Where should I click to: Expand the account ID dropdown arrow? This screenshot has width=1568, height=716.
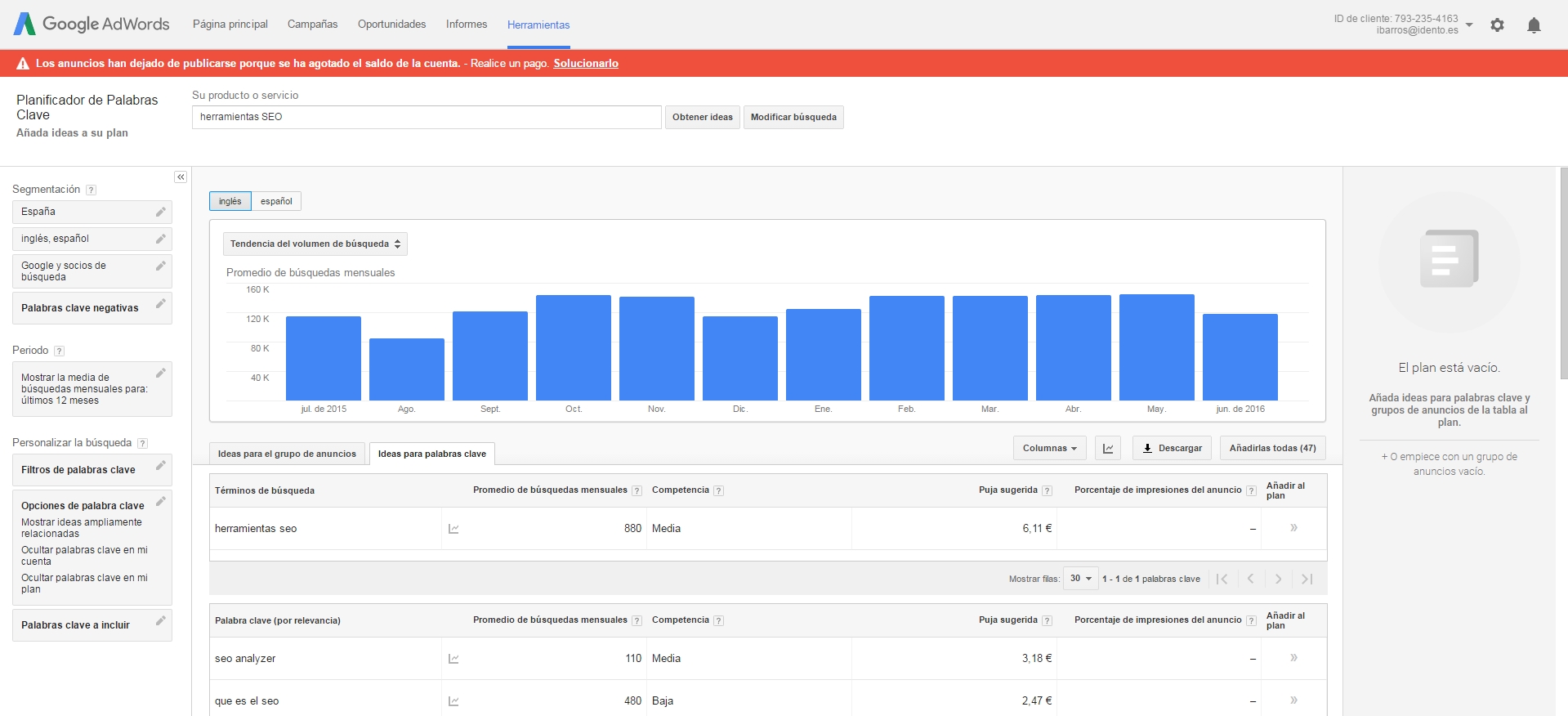[1469, 25]
